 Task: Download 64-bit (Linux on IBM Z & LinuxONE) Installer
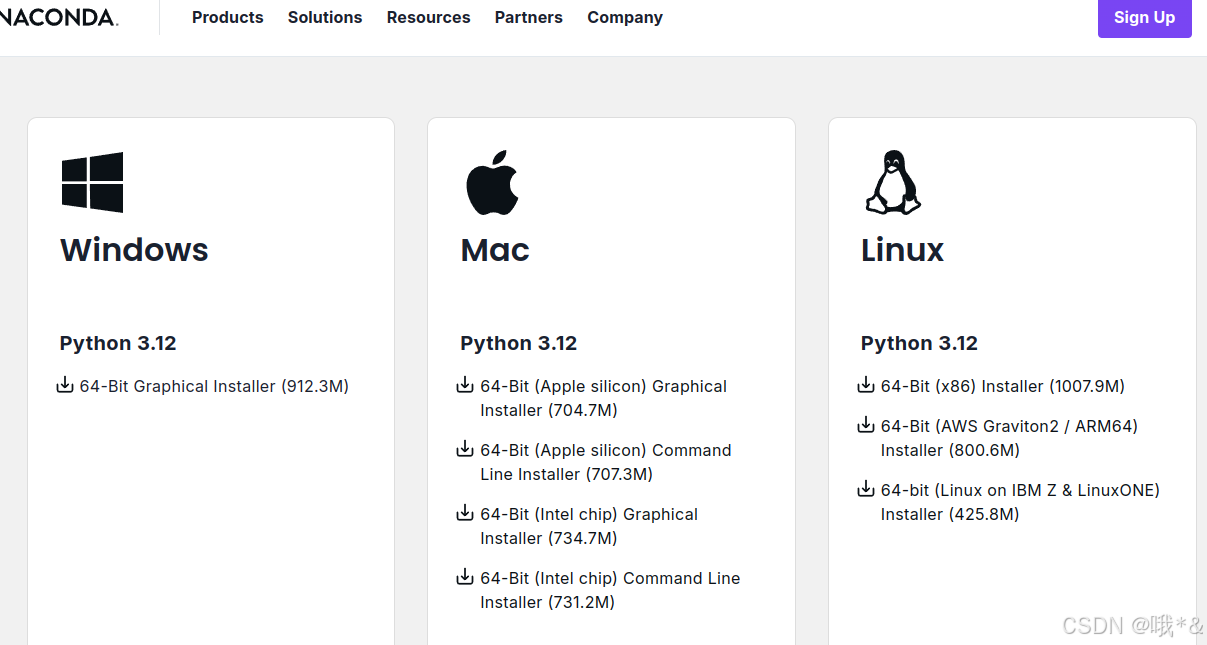click(x=1020, y=502)
